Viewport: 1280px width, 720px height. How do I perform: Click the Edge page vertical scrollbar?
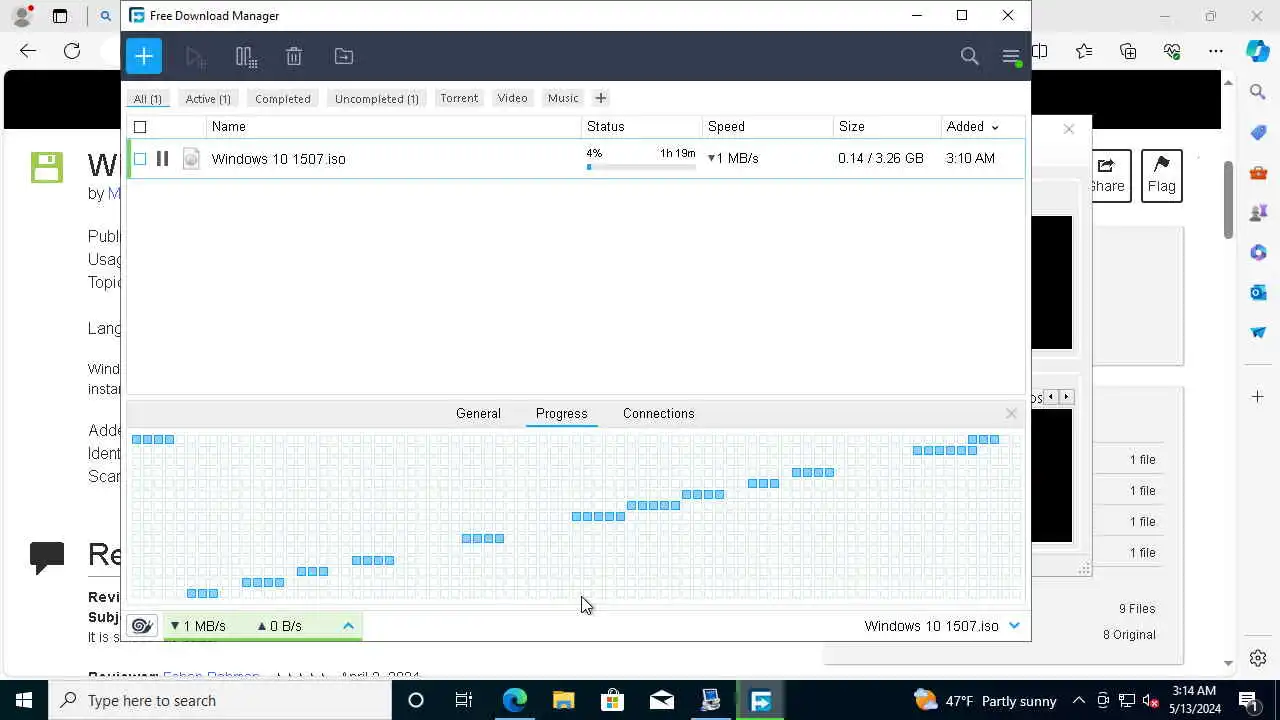(x=1228, y=199)
